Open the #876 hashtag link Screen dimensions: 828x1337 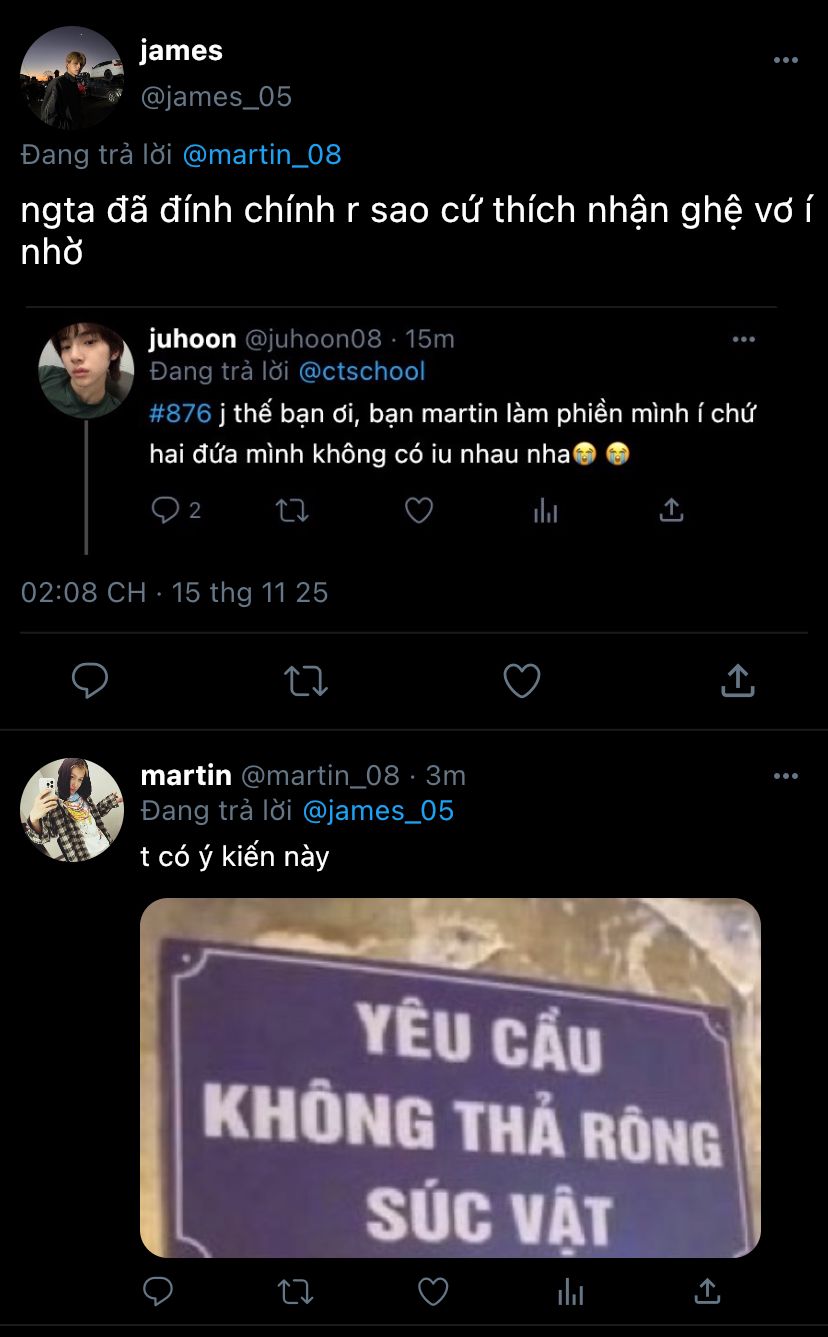pos(180,414)
